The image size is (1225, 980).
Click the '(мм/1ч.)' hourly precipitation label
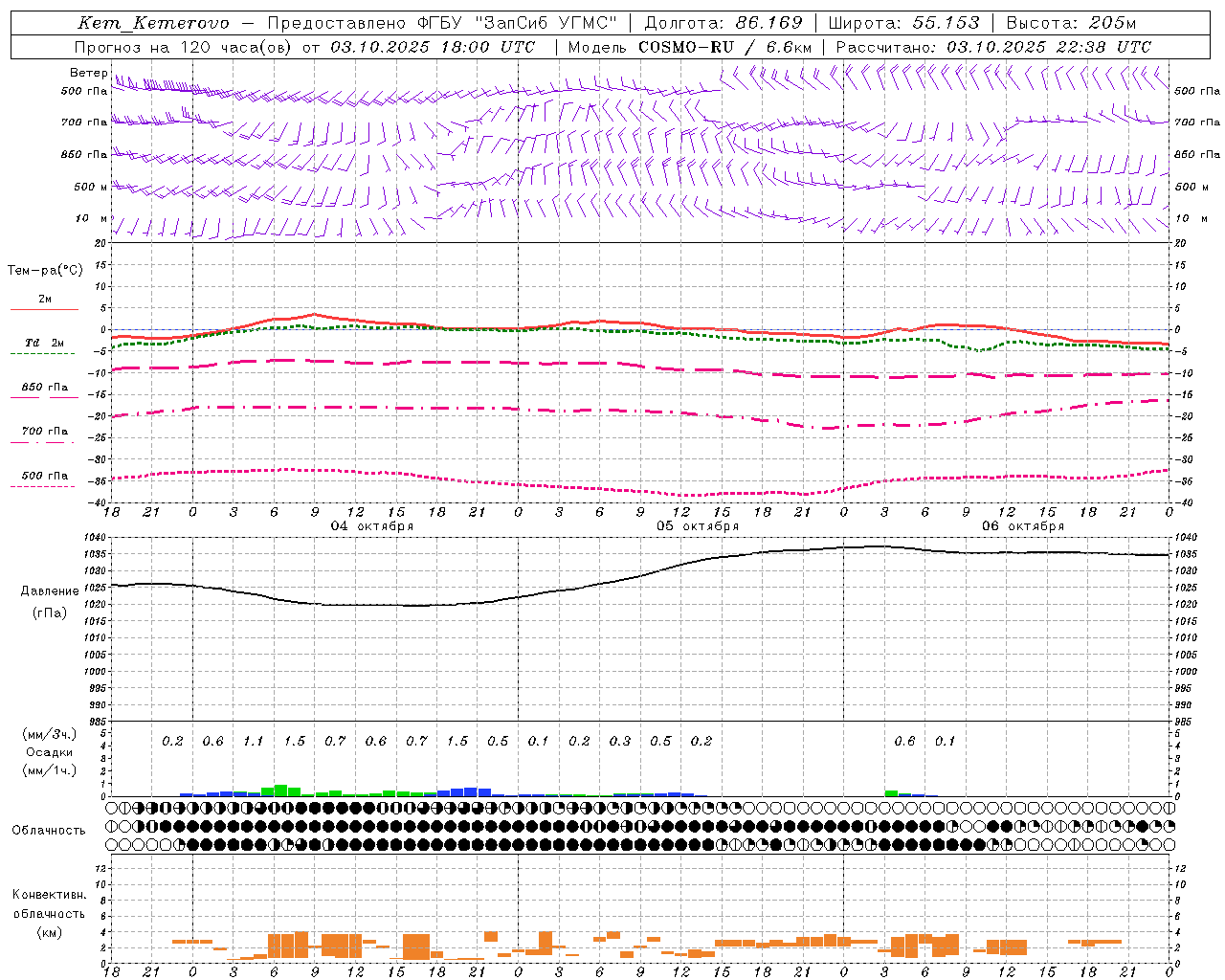[x=50, y=770]
